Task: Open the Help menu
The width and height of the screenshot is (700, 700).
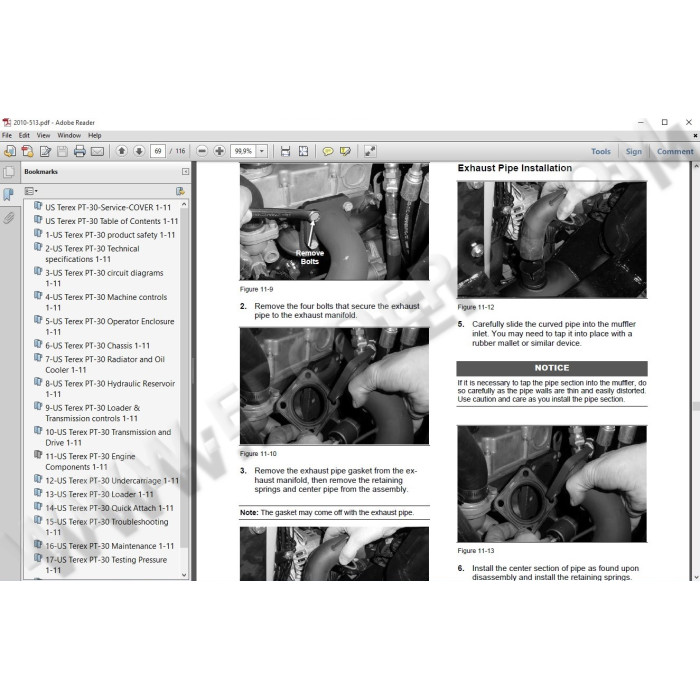Action: (95, 135)
